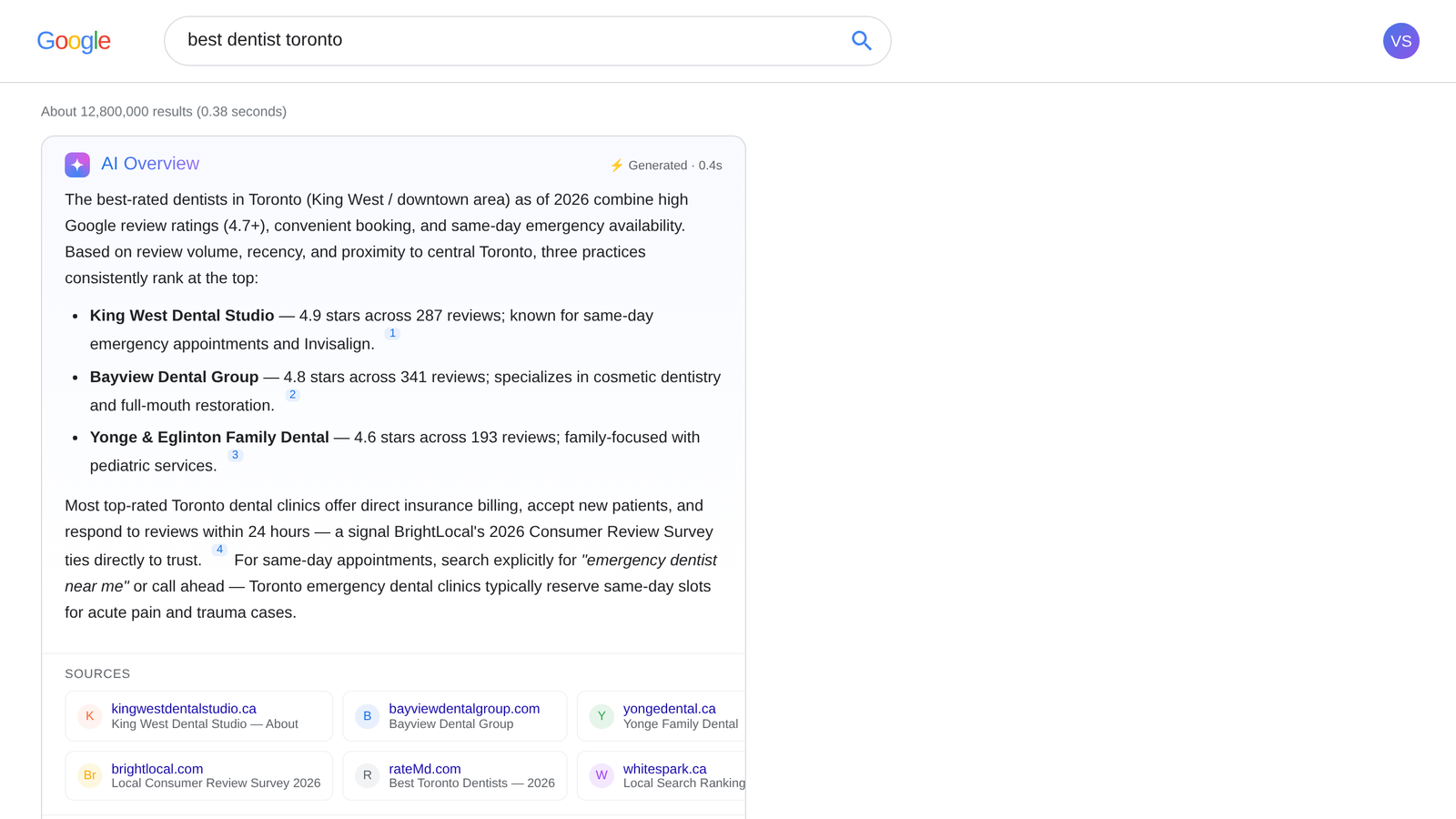The height and width of the screenshot is (819, 1456).
Task: Click the W favicon for whitespark.ca
Action: [x=602, y=775]
